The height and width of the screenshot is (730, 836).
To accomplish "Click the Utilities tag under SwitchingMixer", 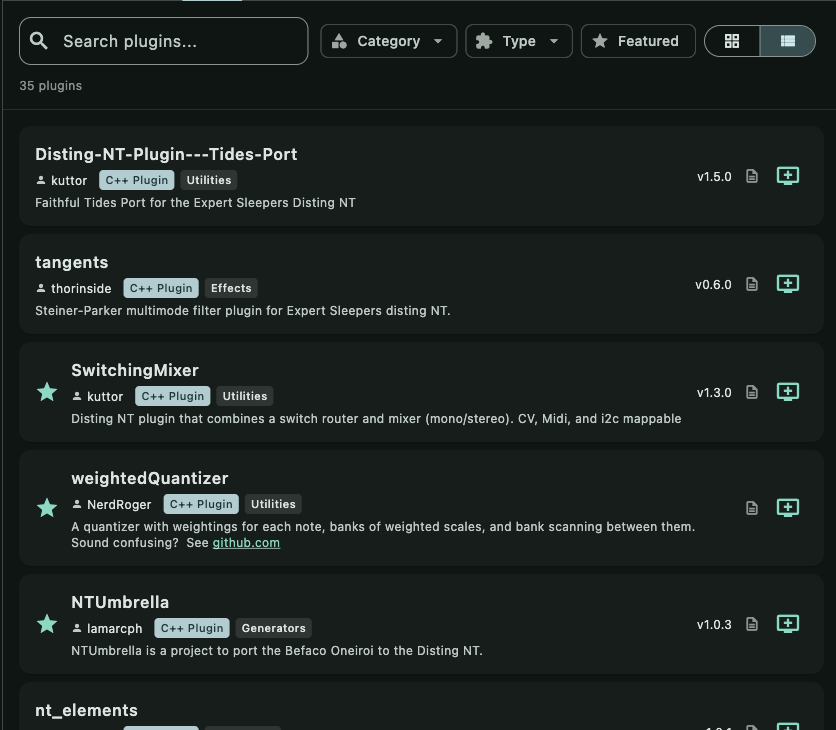I will [244, 396].
